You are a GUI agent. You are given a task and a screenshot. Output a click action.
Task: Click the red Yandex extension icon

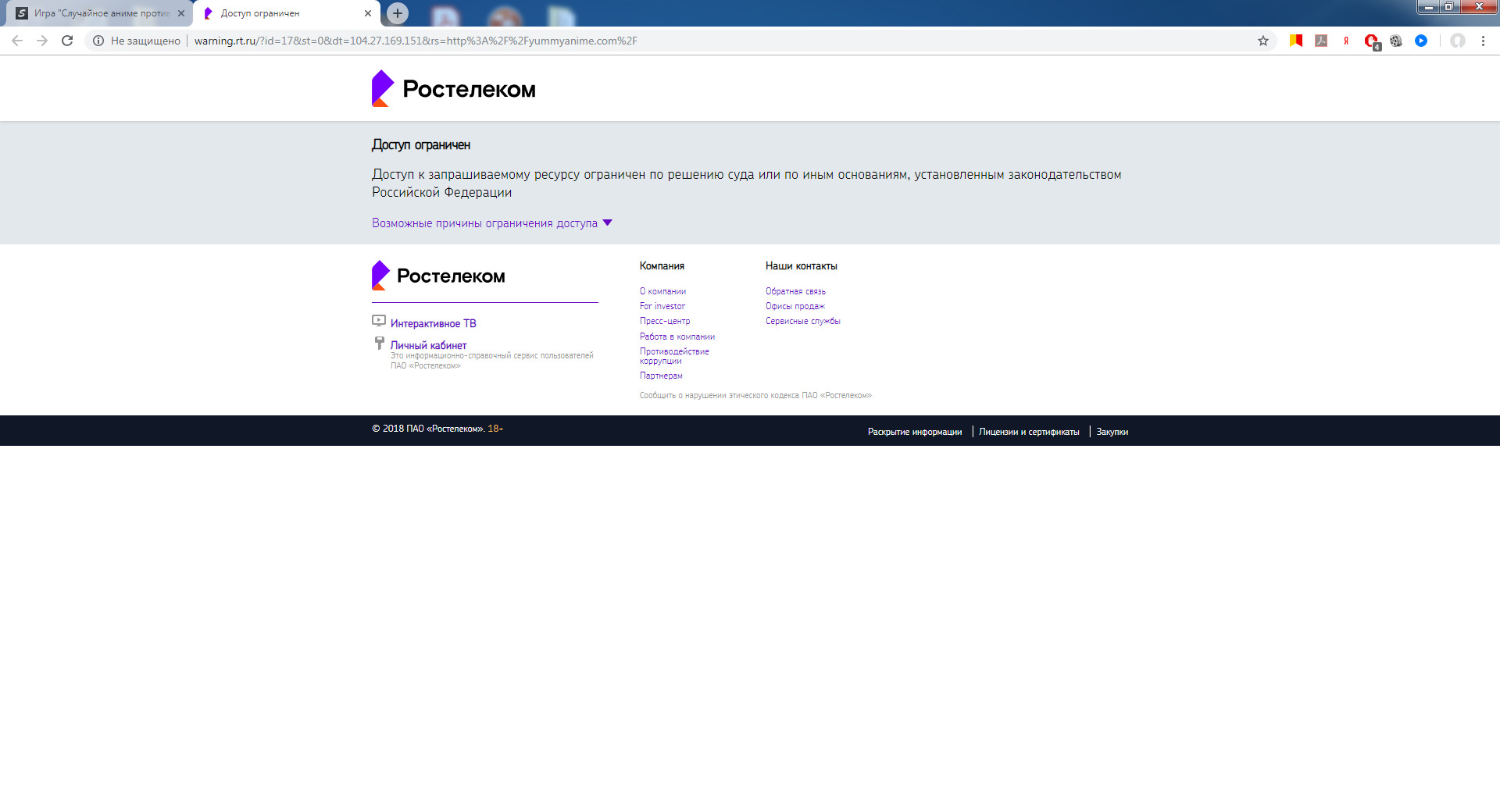click(1346, 41)
